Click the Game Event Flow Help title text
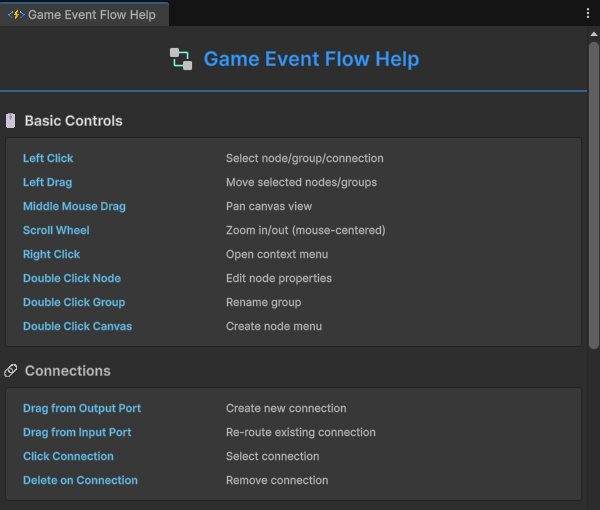 tap(311, 59)
